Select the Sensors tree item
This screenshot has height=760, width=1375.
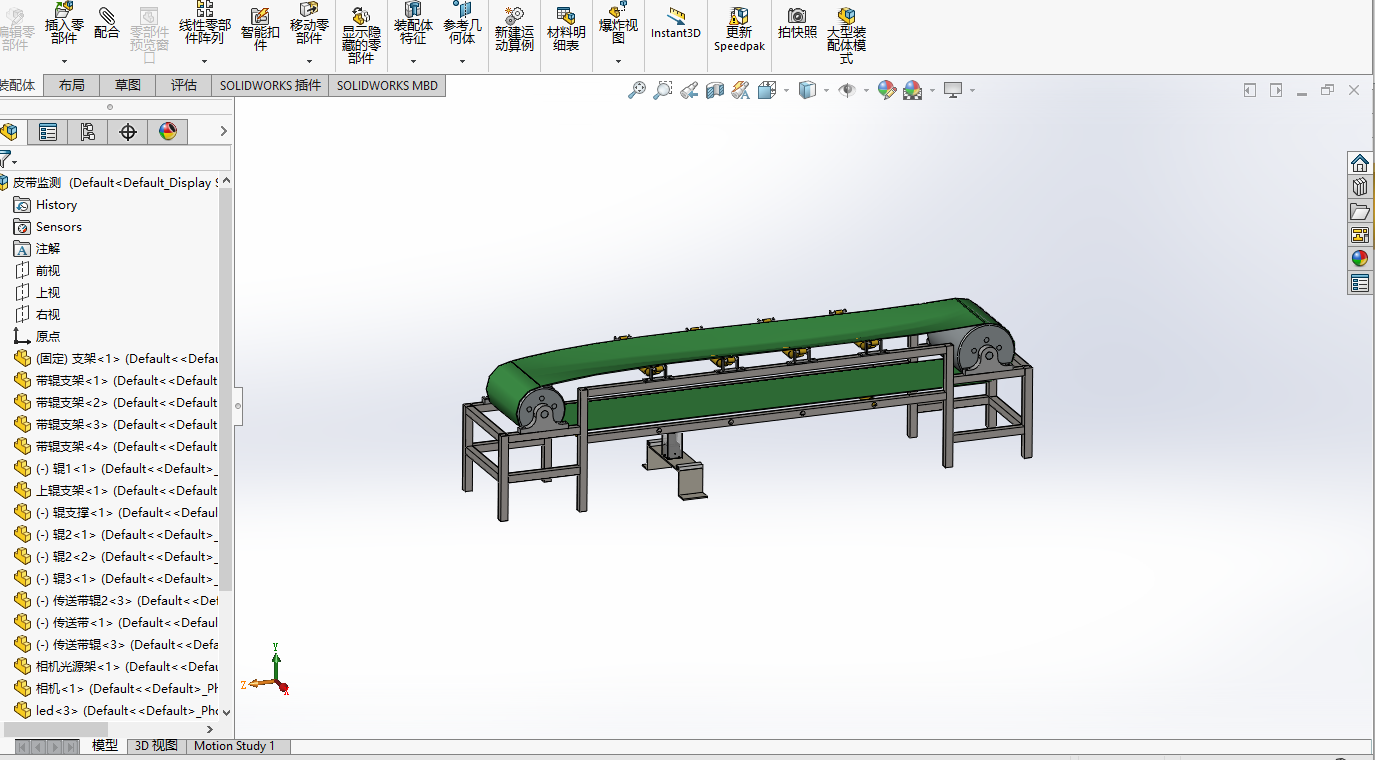click(59, 227)
